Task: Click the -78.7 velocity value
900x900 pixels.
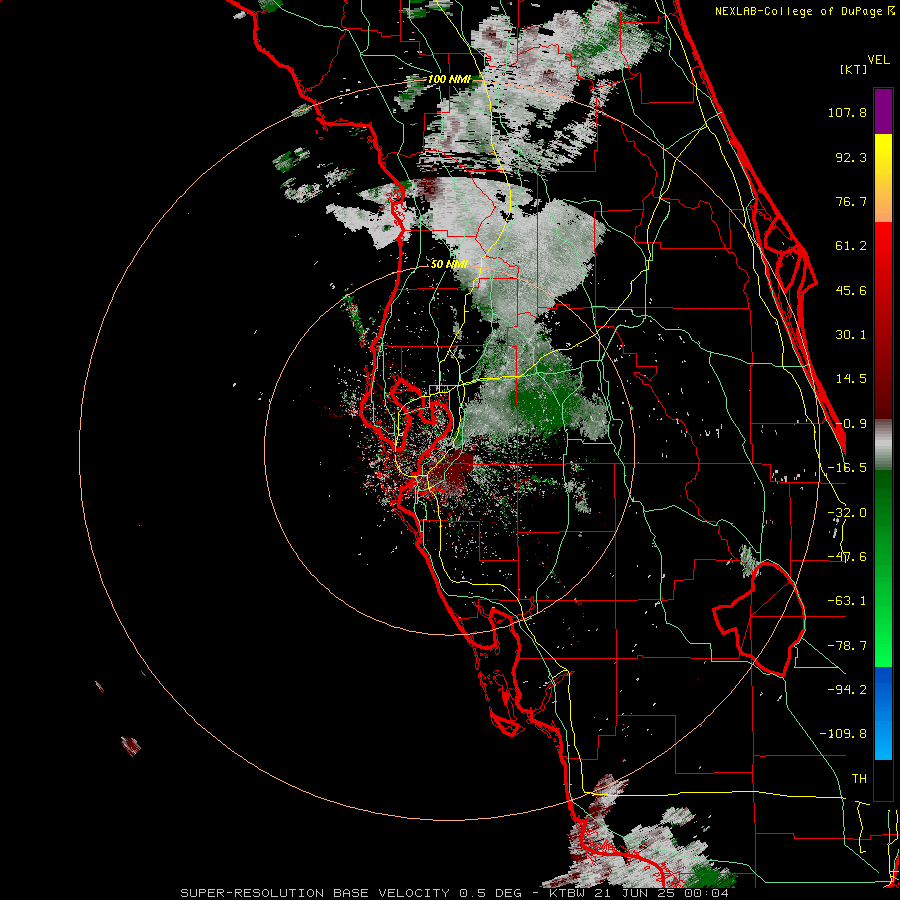Action: point(847,646)
